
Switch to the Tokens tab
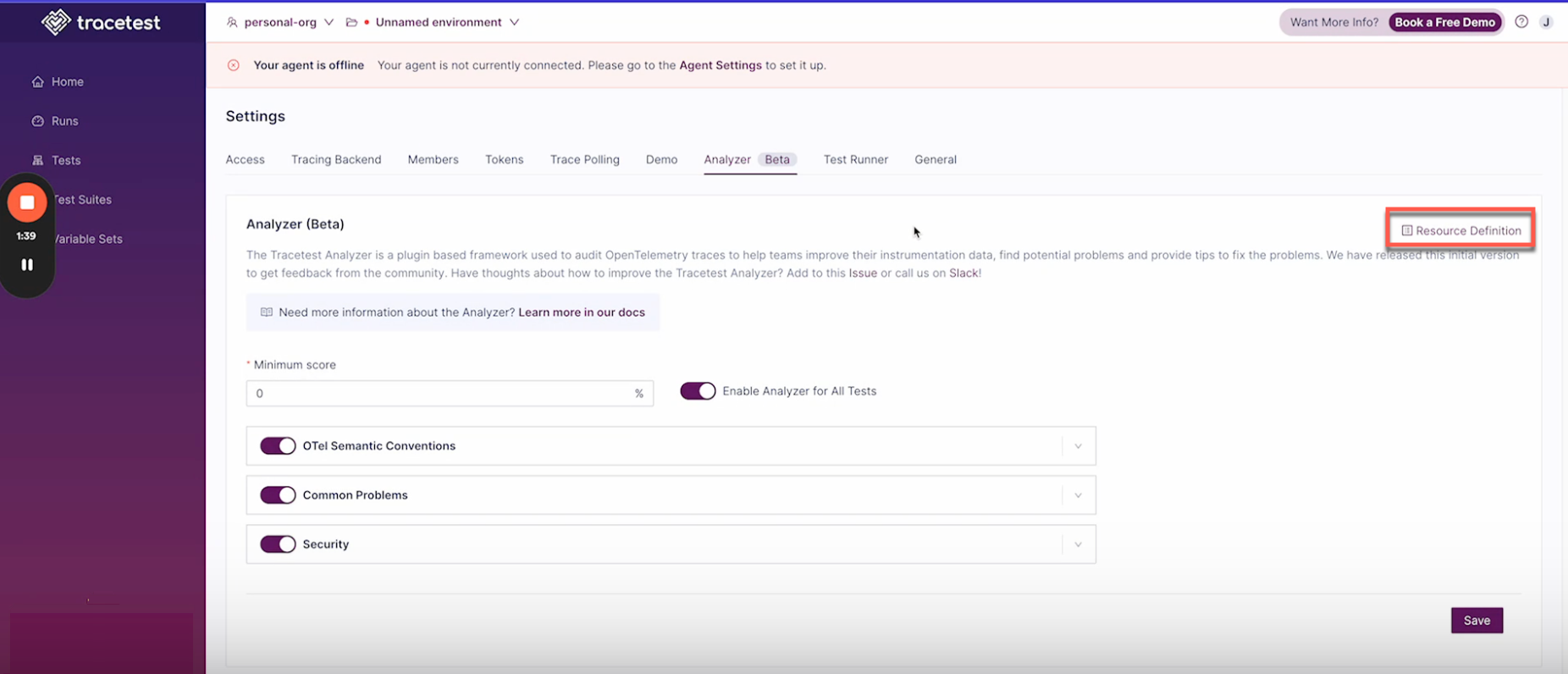point(504,159)
